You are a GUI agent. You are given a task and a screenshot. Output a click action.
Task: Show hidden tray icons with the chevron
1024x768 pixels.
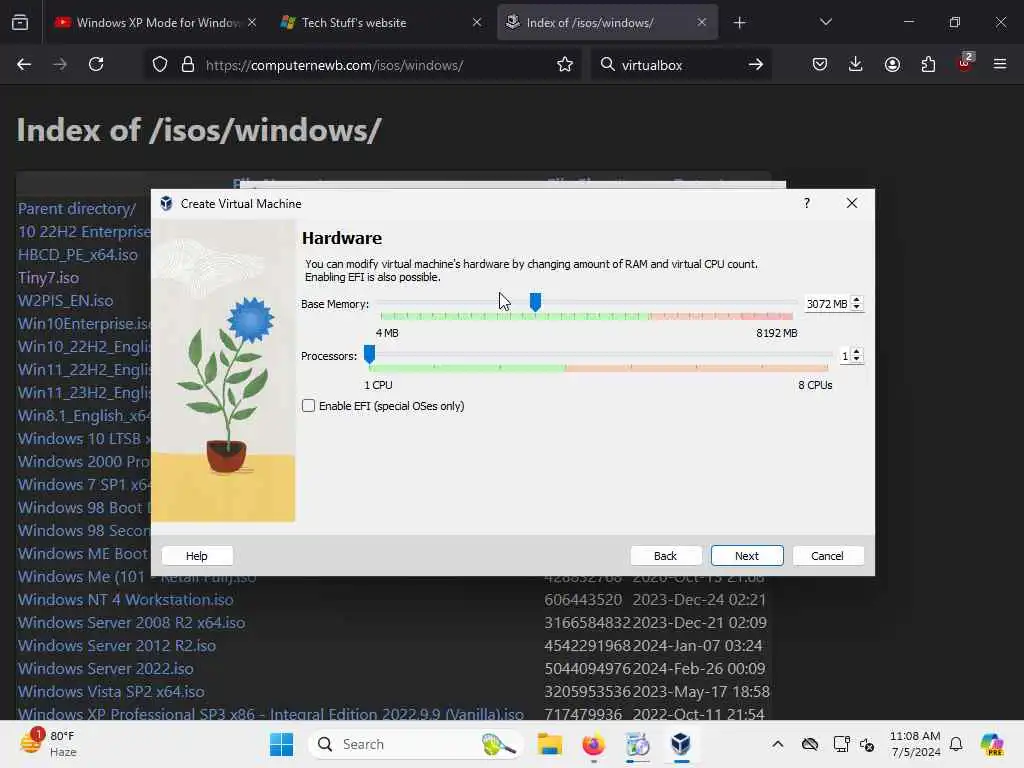coord(777,744)
